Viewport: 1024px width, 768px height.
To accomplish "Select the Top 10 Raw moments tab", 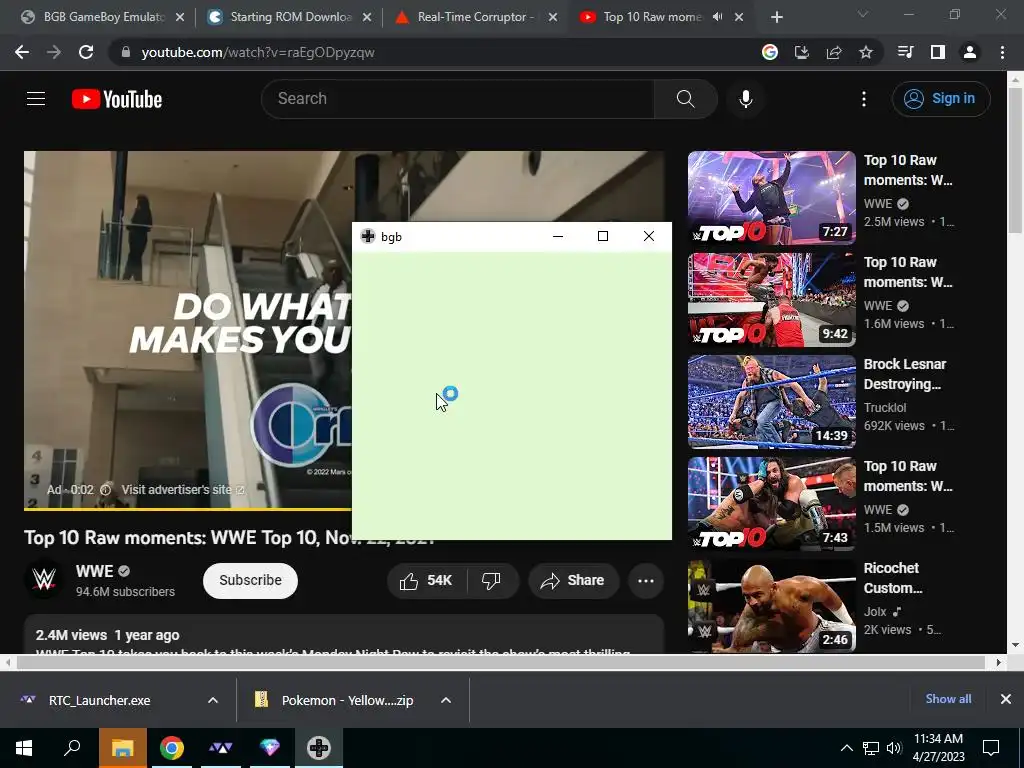I will coord(651,17).
